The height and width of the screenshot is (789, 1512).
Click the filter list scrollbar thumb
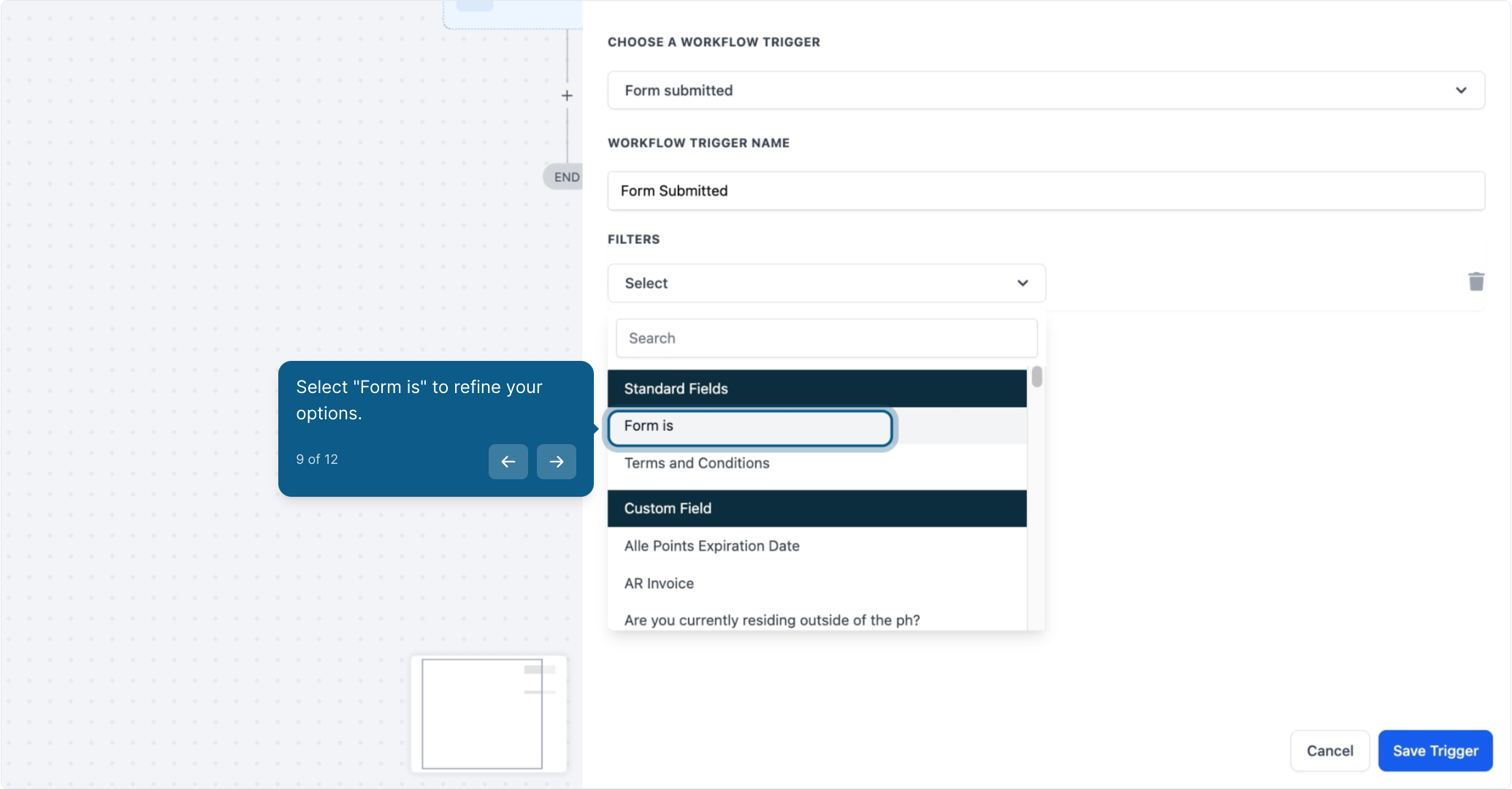(x=1036, y=377)
